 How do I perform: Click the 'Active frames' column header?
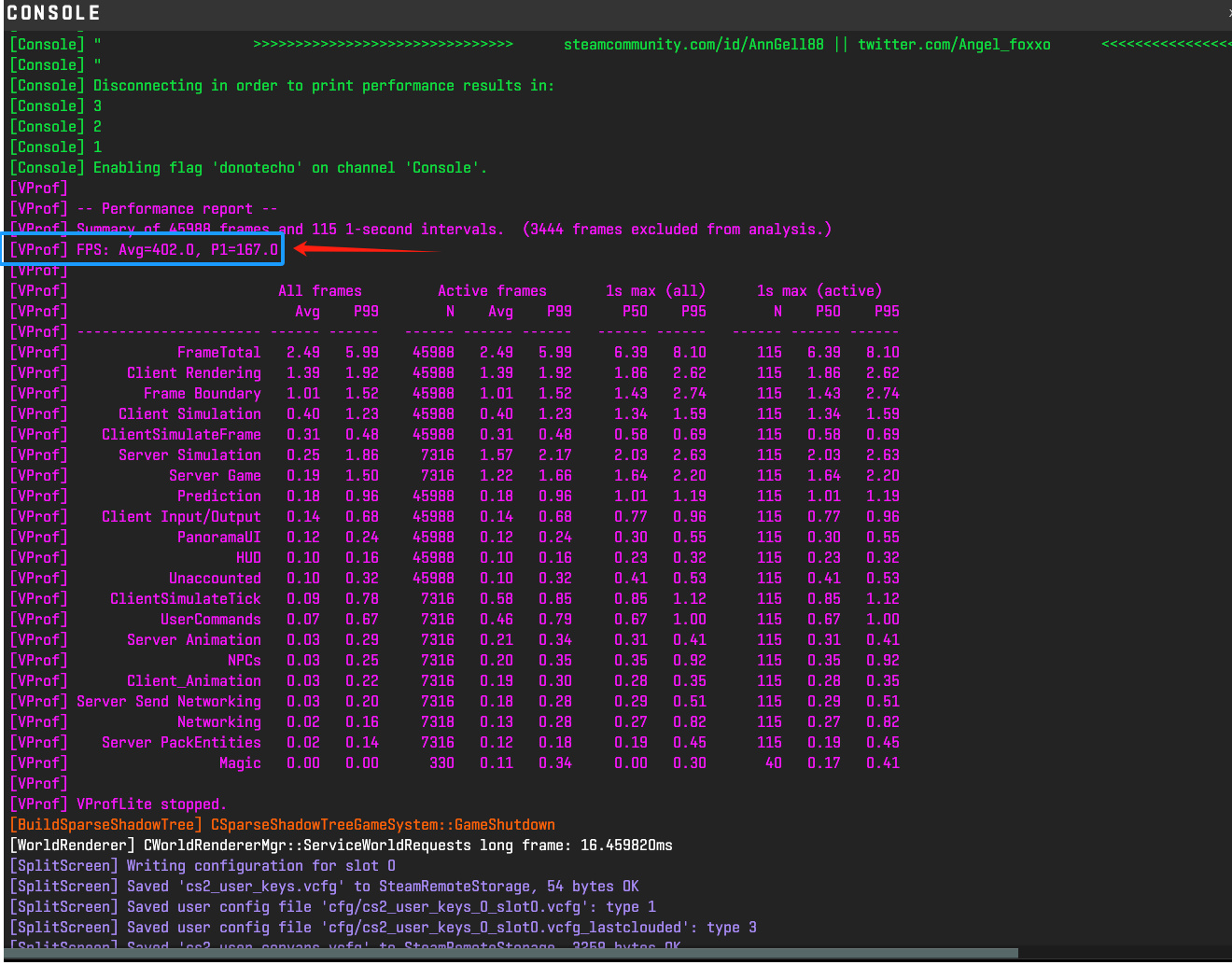tap(492, 291)
